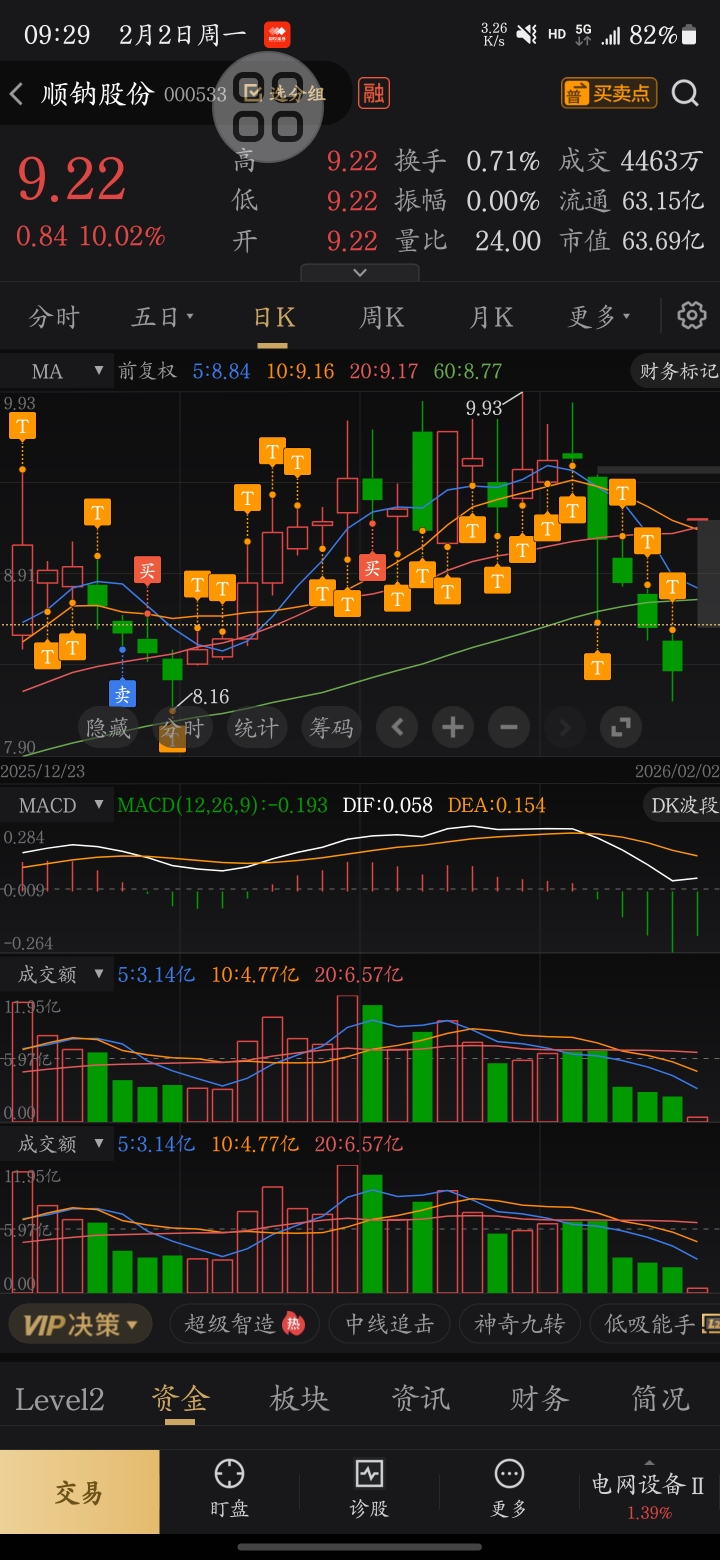Tap the 5G network indicator

pos(583,35)
